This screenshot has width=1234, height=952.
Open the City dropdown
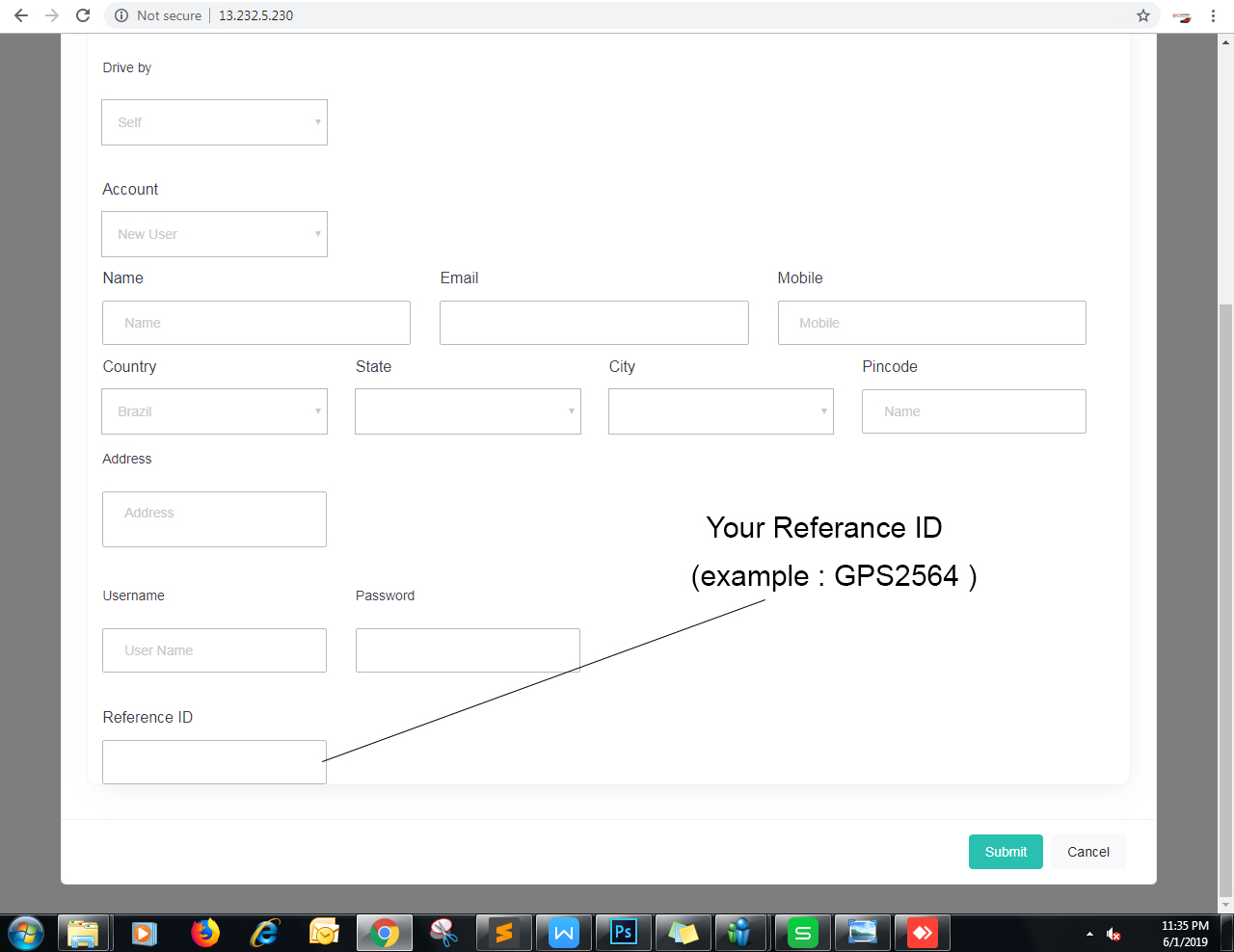click(721, 411)
